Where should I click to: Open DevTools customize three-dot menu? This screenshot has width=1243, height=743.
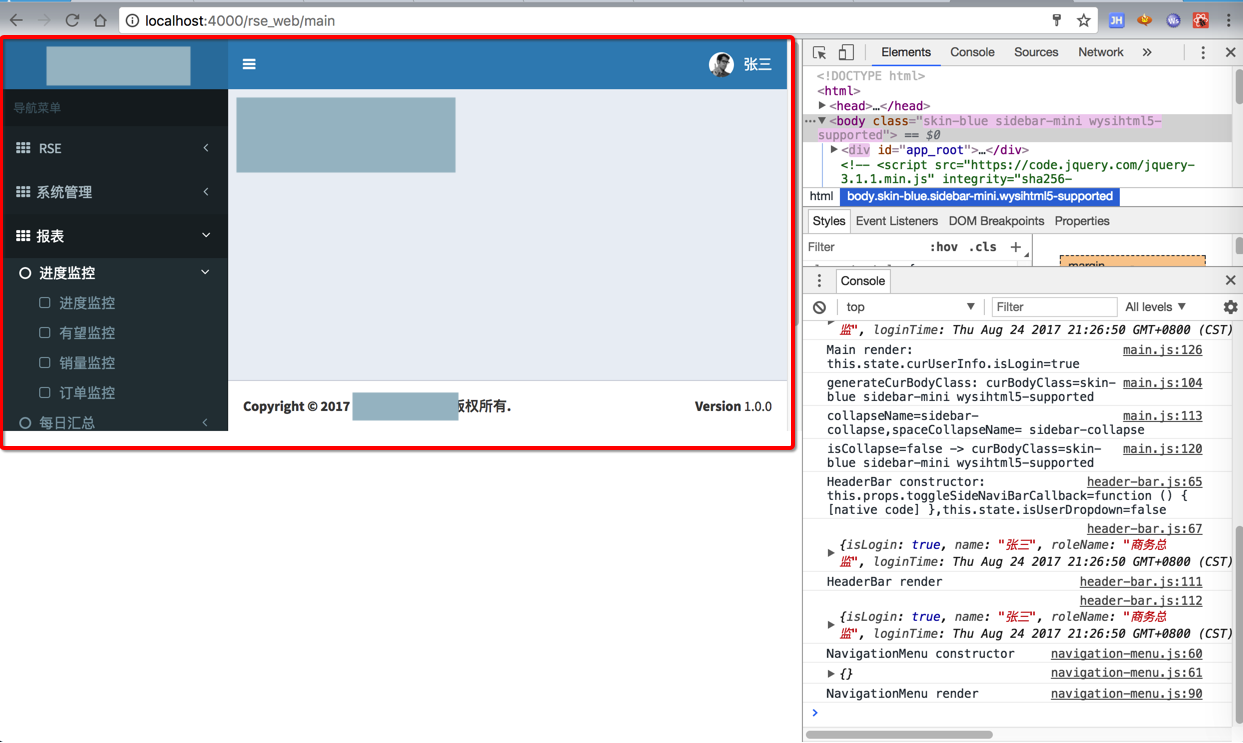[x=1203, y=52]
